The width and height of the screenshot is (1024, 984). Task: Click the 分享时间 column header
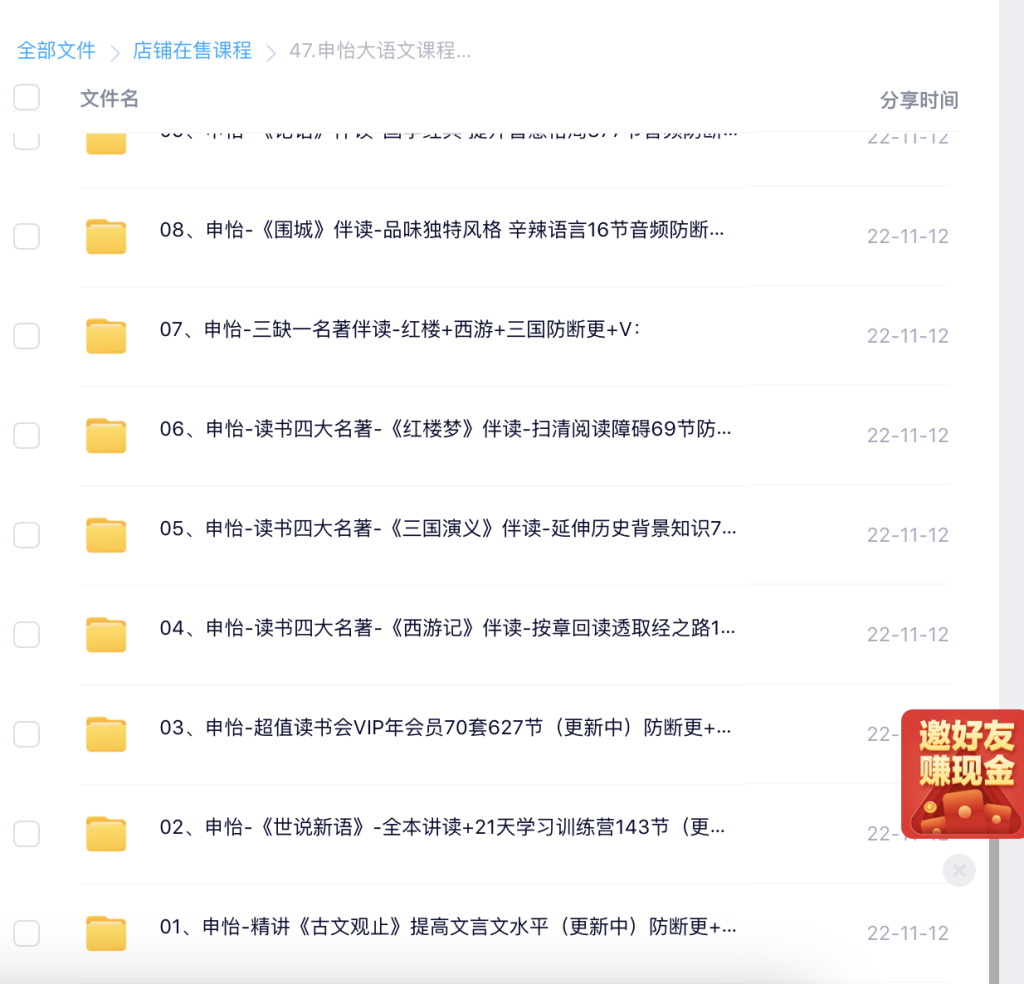pyautogui.click(x=919, y=100)
